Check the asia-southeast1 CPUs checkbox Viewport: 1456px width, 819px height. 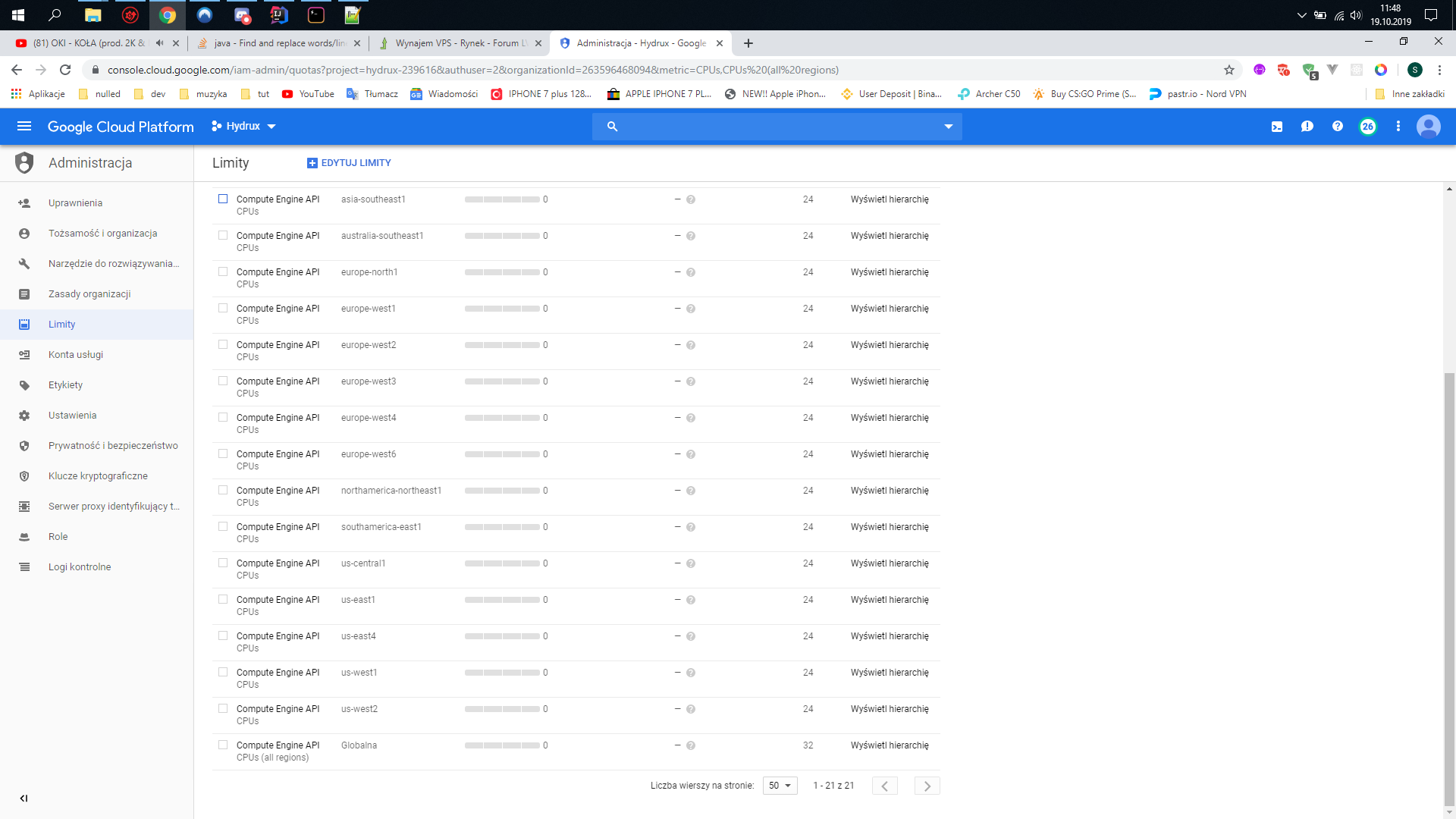[223, 199]
